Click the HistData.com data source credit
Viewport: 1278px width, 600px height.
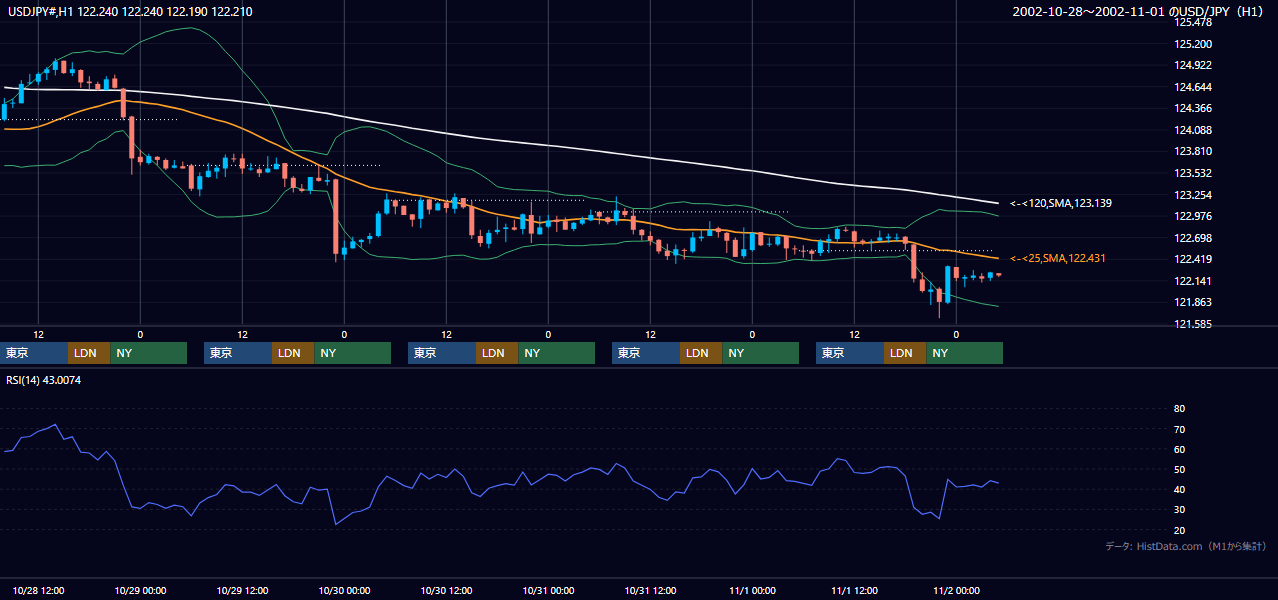[1185, 546]
